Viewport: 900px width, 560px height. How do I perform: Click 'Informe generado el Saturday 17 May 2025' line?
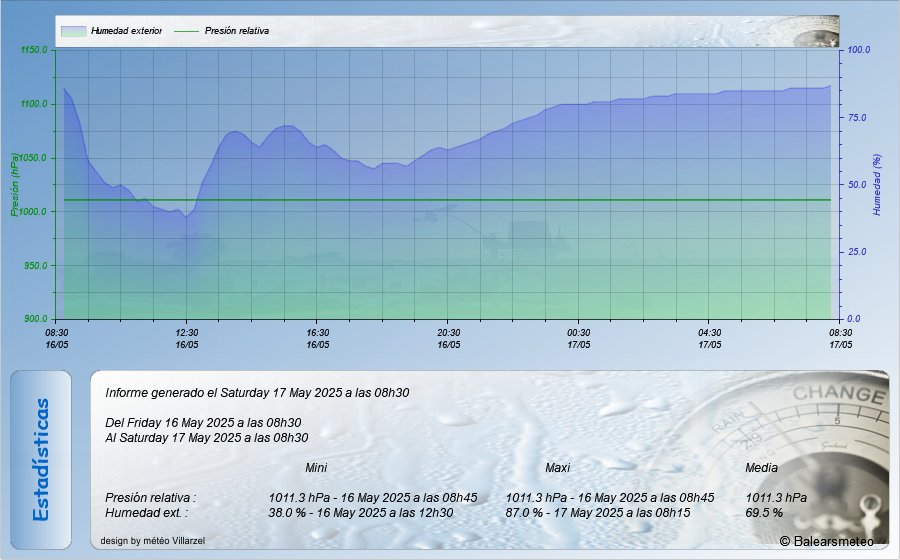click(257, 393)
